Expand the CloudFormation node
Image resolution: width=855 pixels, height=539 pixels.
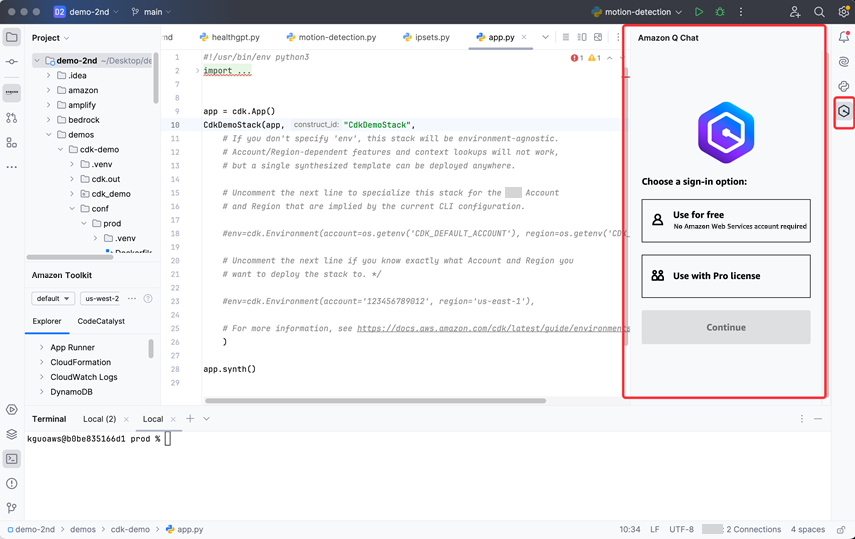41,362
